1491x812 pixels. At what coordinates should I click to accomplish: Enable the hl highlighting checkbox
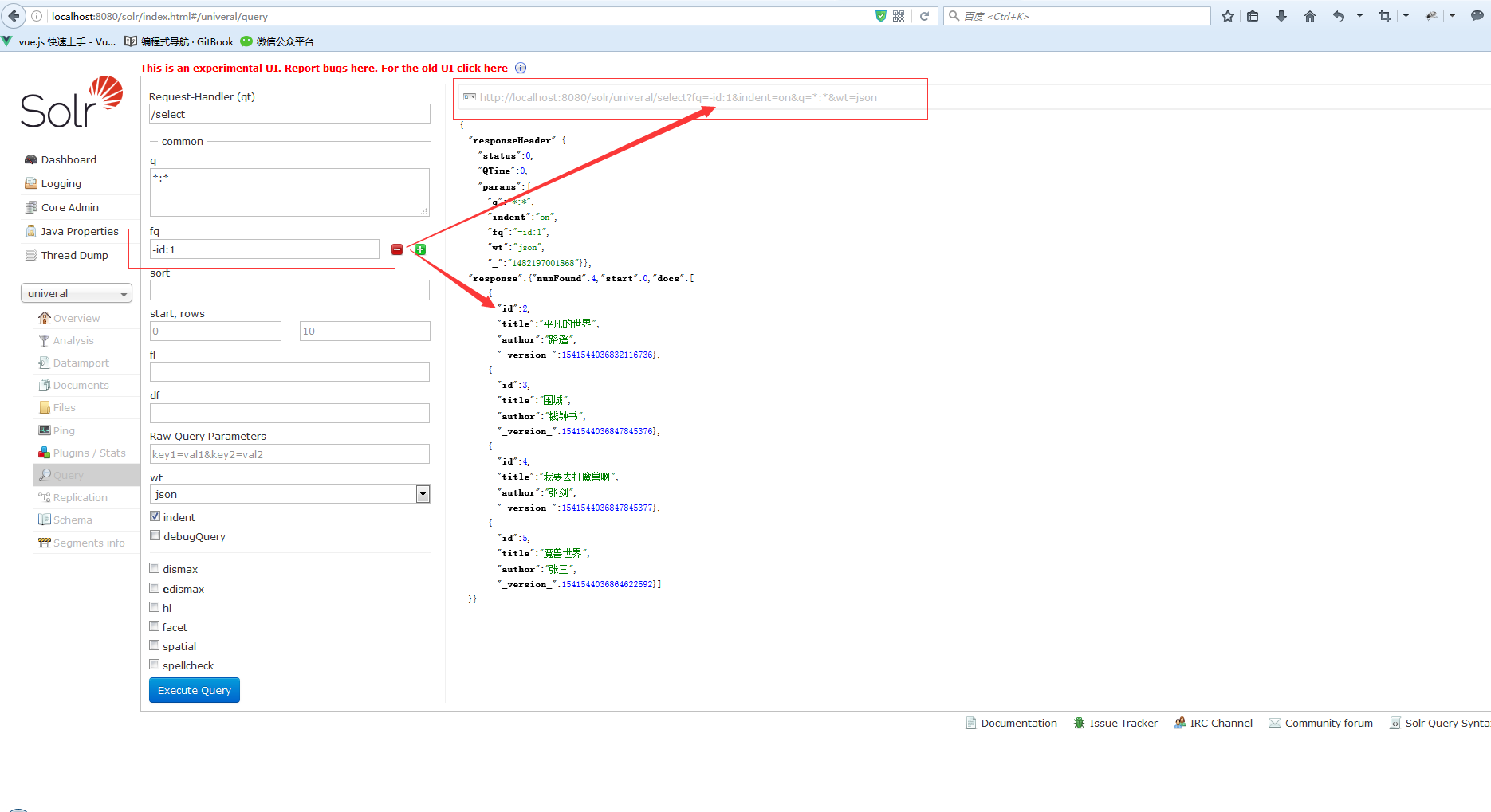(155, 607)
